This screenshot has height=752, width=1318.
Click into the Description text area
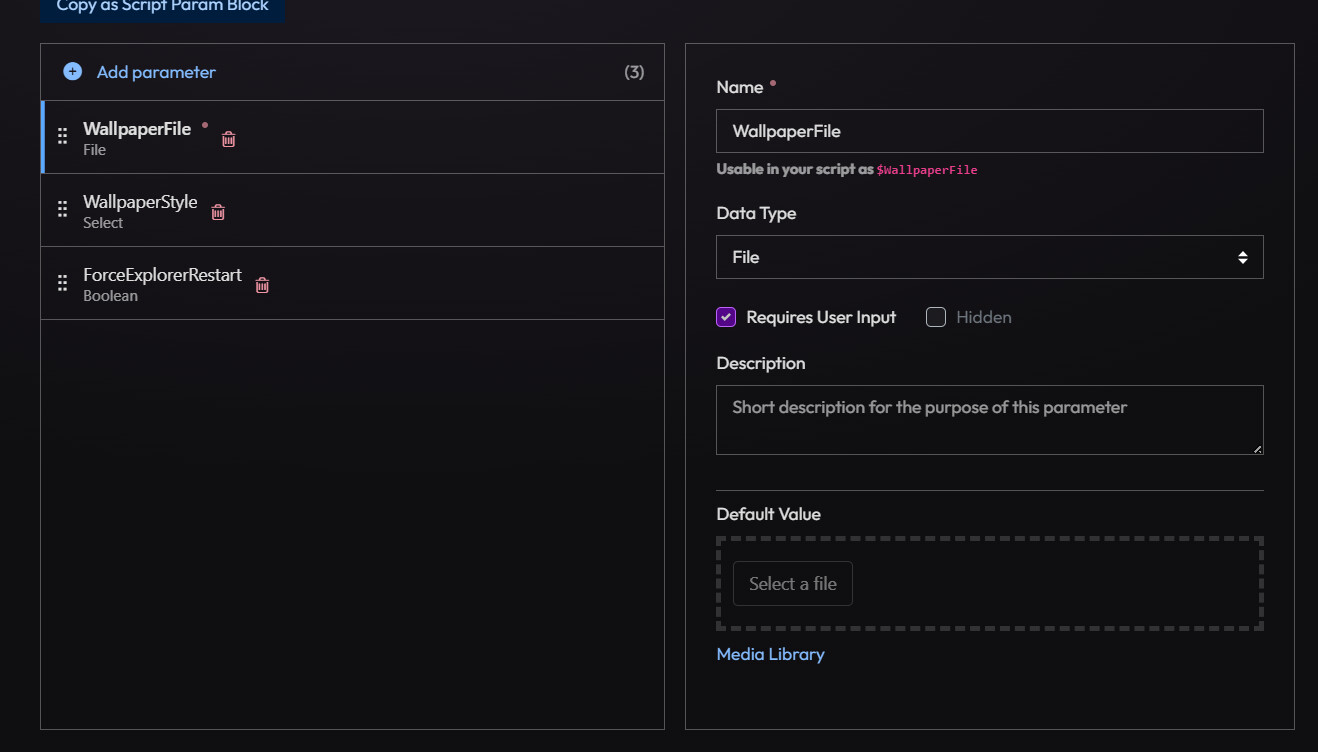click(x=990, y=420)
